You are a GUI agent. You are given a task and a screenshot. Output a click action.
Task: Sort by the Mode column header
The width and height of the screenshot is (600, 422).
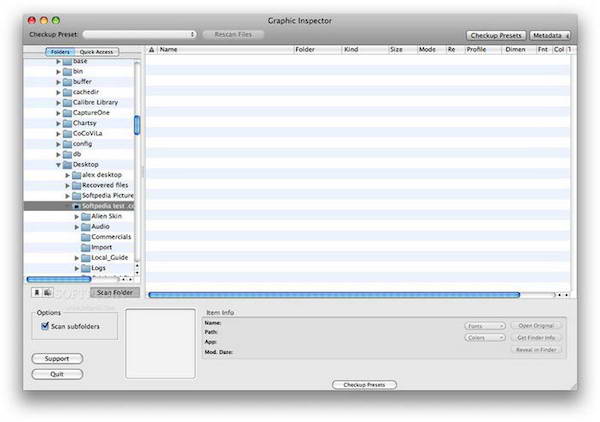[432, 50]
